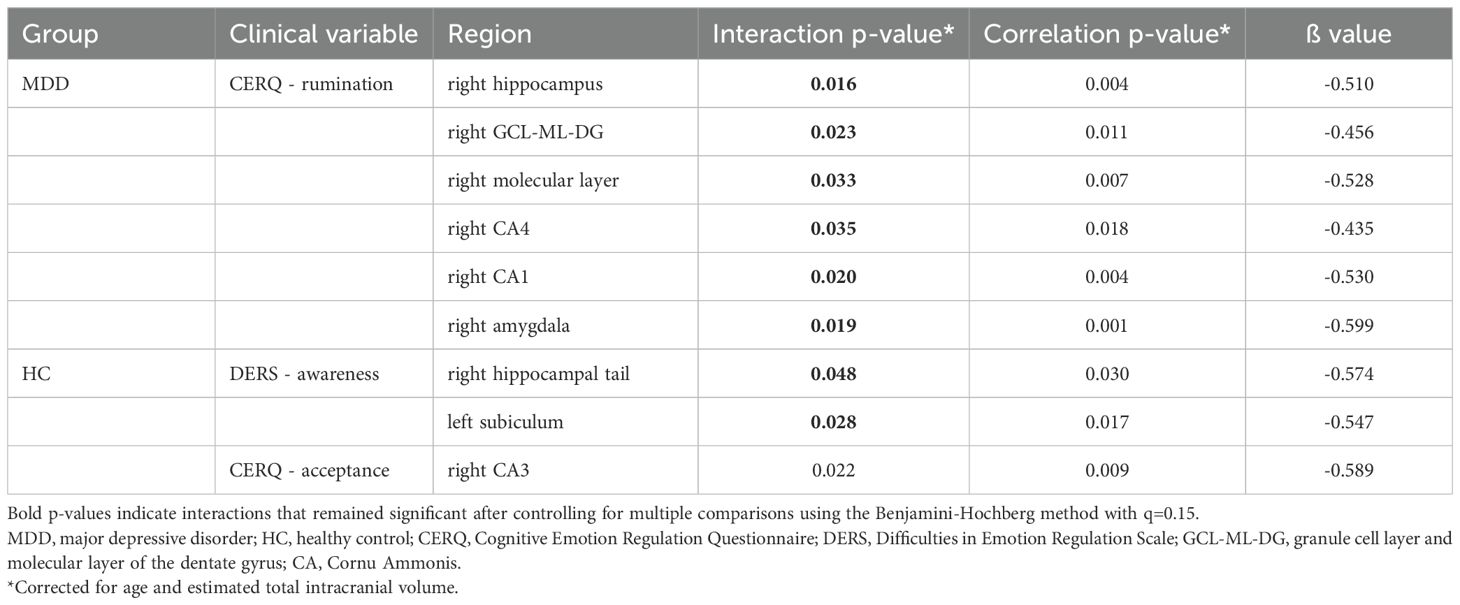The image size is (1460, 605).
Task: Click the right CA3 region cell
Action: [487, 470]
